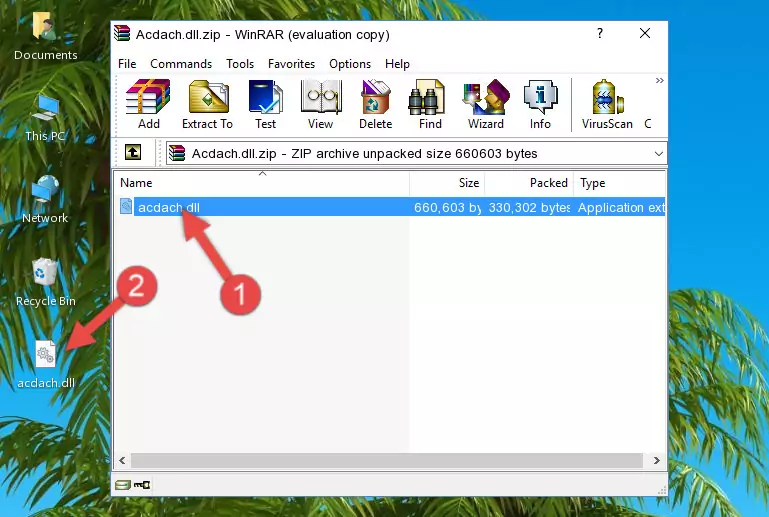This screenshot has height=517, width=769.
Task: Open the View tool in toolbar
Action: [321, 104]
